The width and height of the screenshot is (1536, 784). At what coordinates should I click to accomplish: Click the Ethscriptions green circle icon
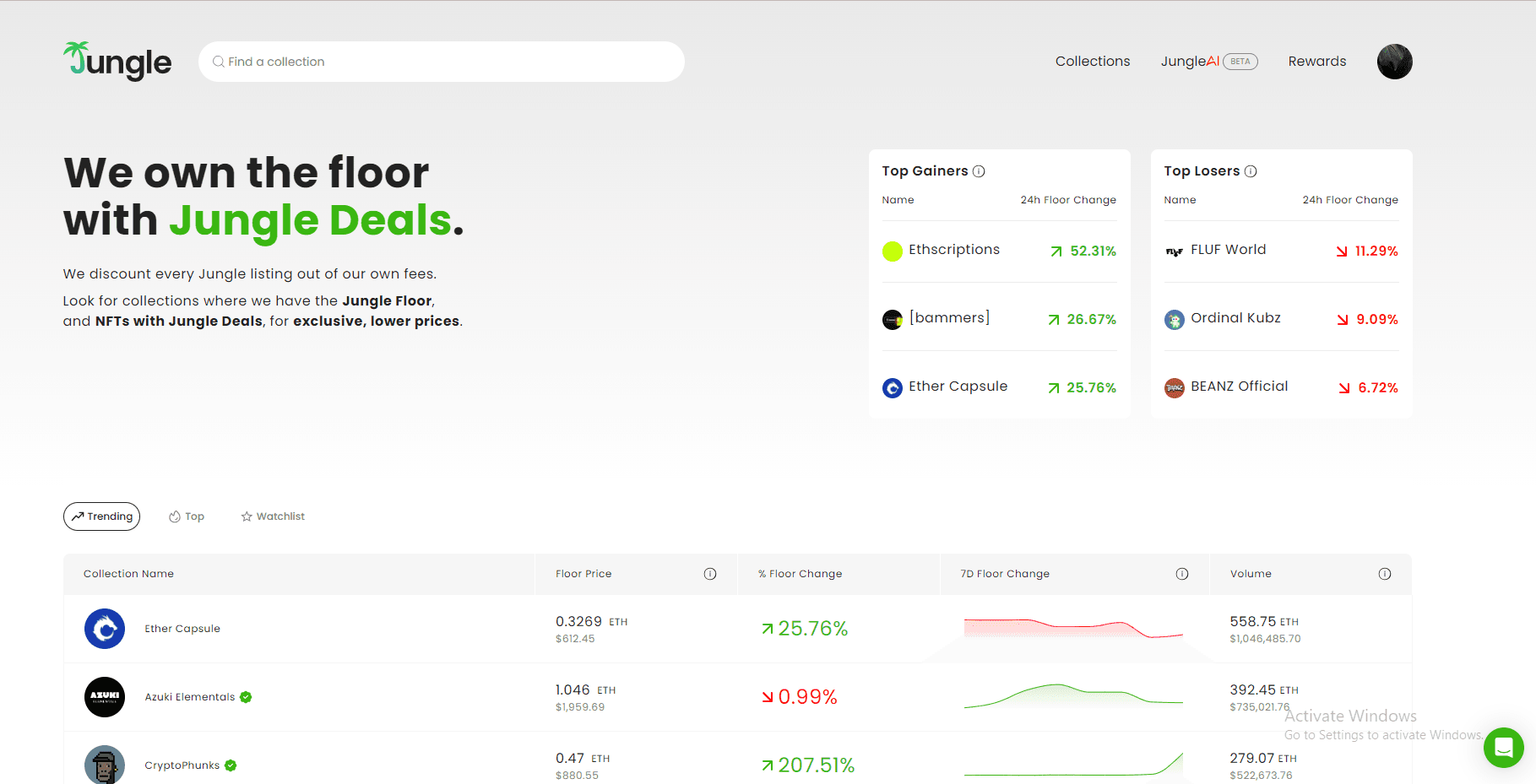(x=893, y=251)
